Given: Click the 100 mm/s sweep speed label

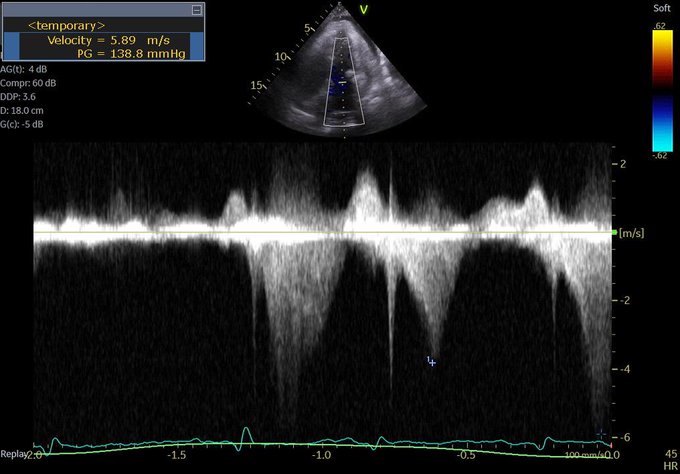Looking at the screenshot, I should (x=584, y=454).
